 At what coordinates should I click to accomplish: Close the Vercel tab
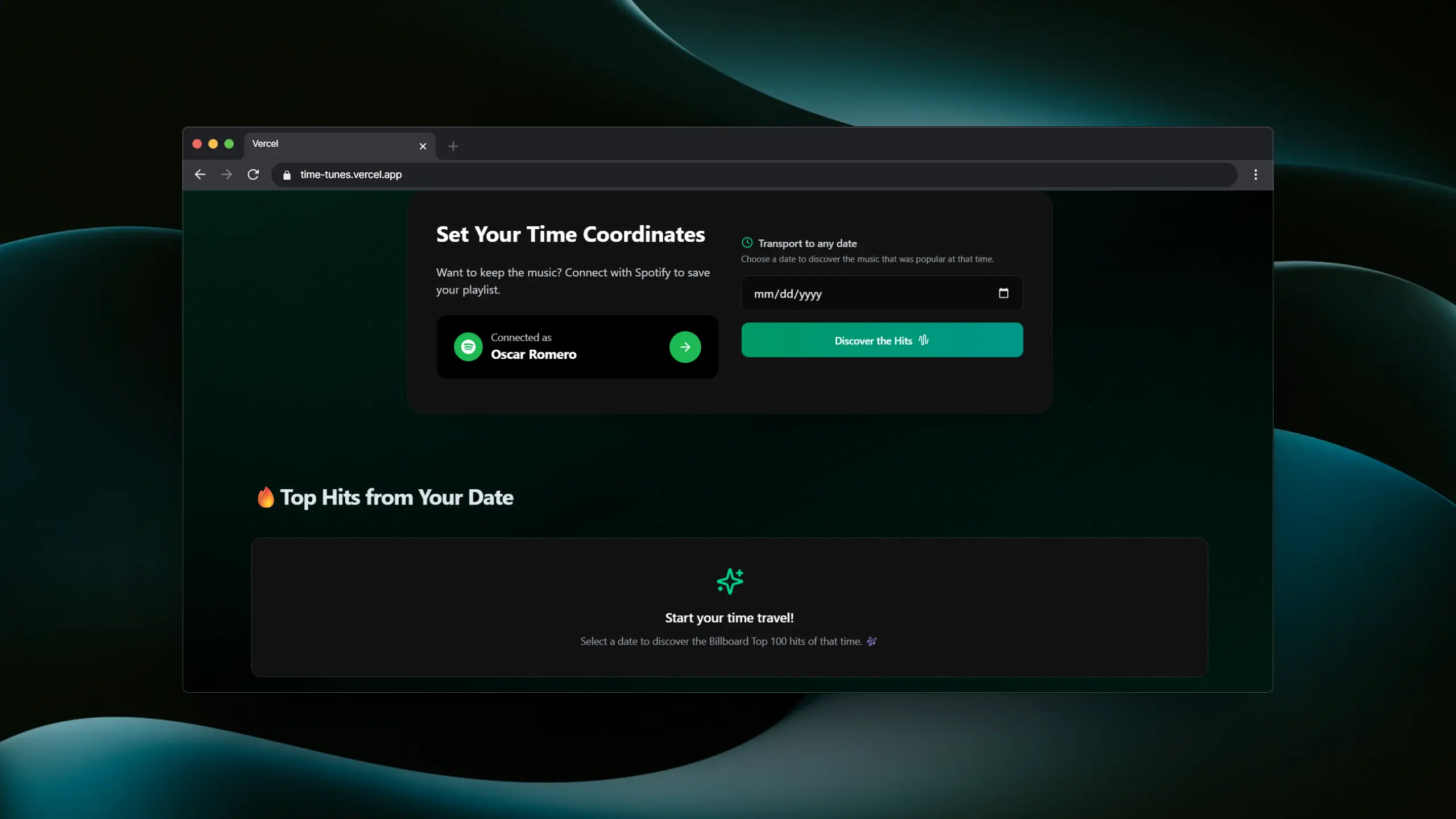[423, 146]
